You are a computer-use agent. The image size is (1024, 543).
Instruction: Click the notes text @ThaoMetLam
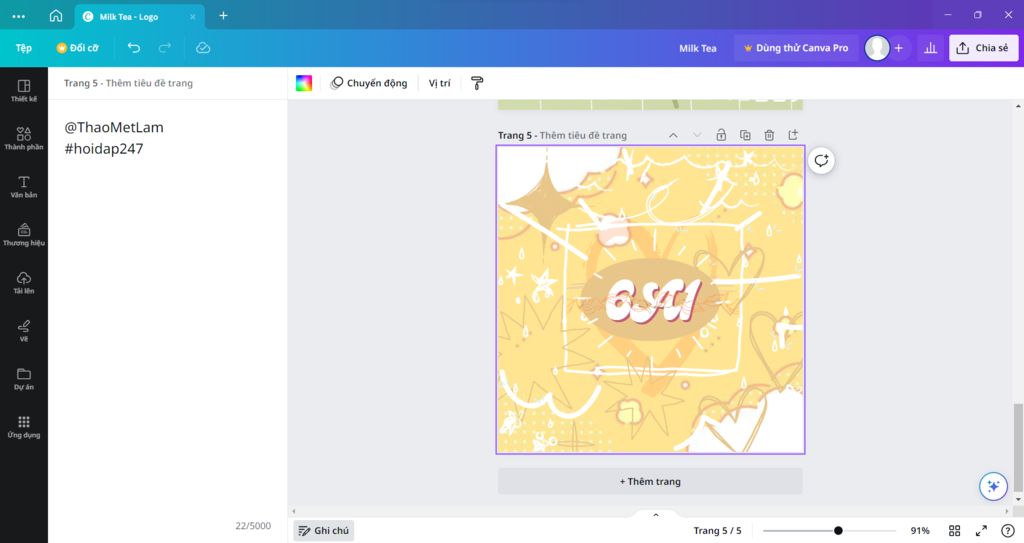click(x=114, y=127)
